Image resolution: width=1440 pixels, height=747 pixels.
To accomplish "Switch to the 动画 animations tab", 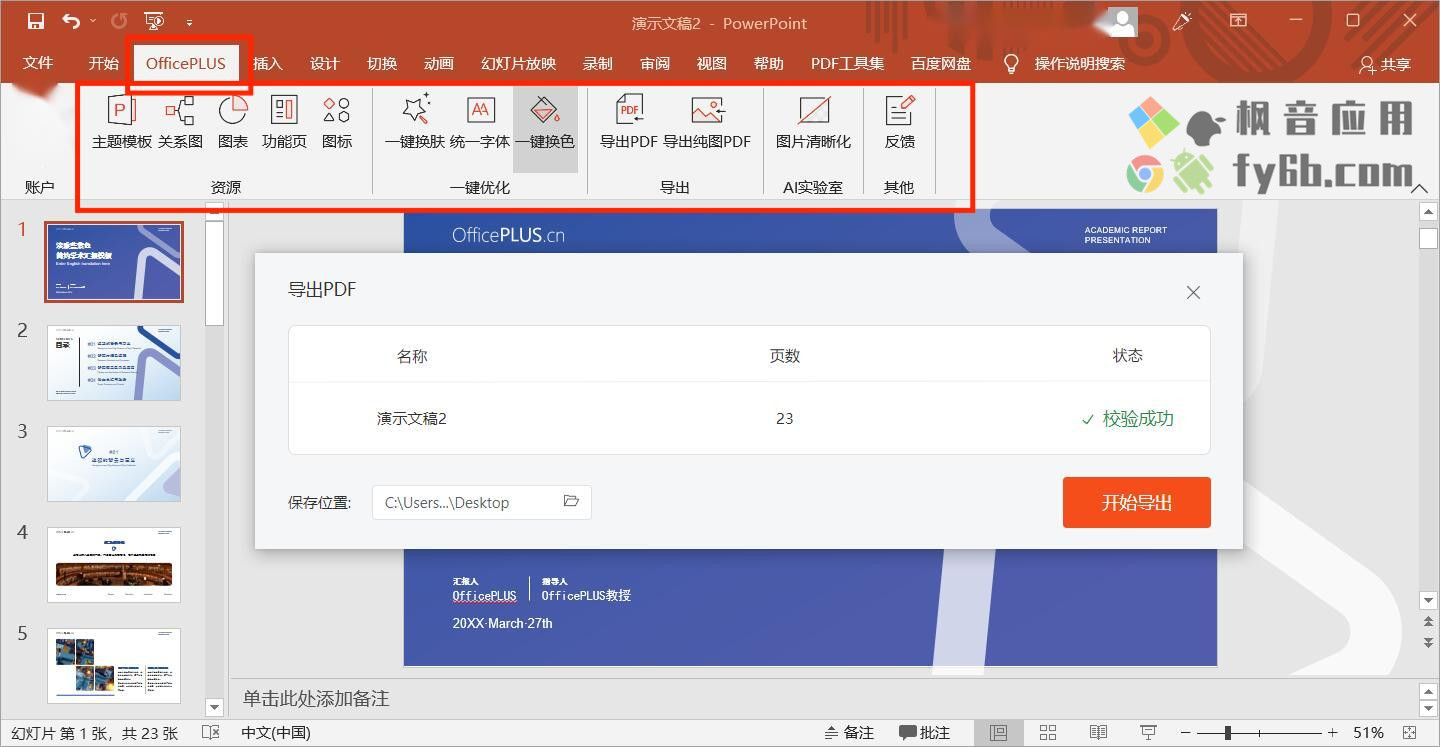I will [x=439, y=63].
